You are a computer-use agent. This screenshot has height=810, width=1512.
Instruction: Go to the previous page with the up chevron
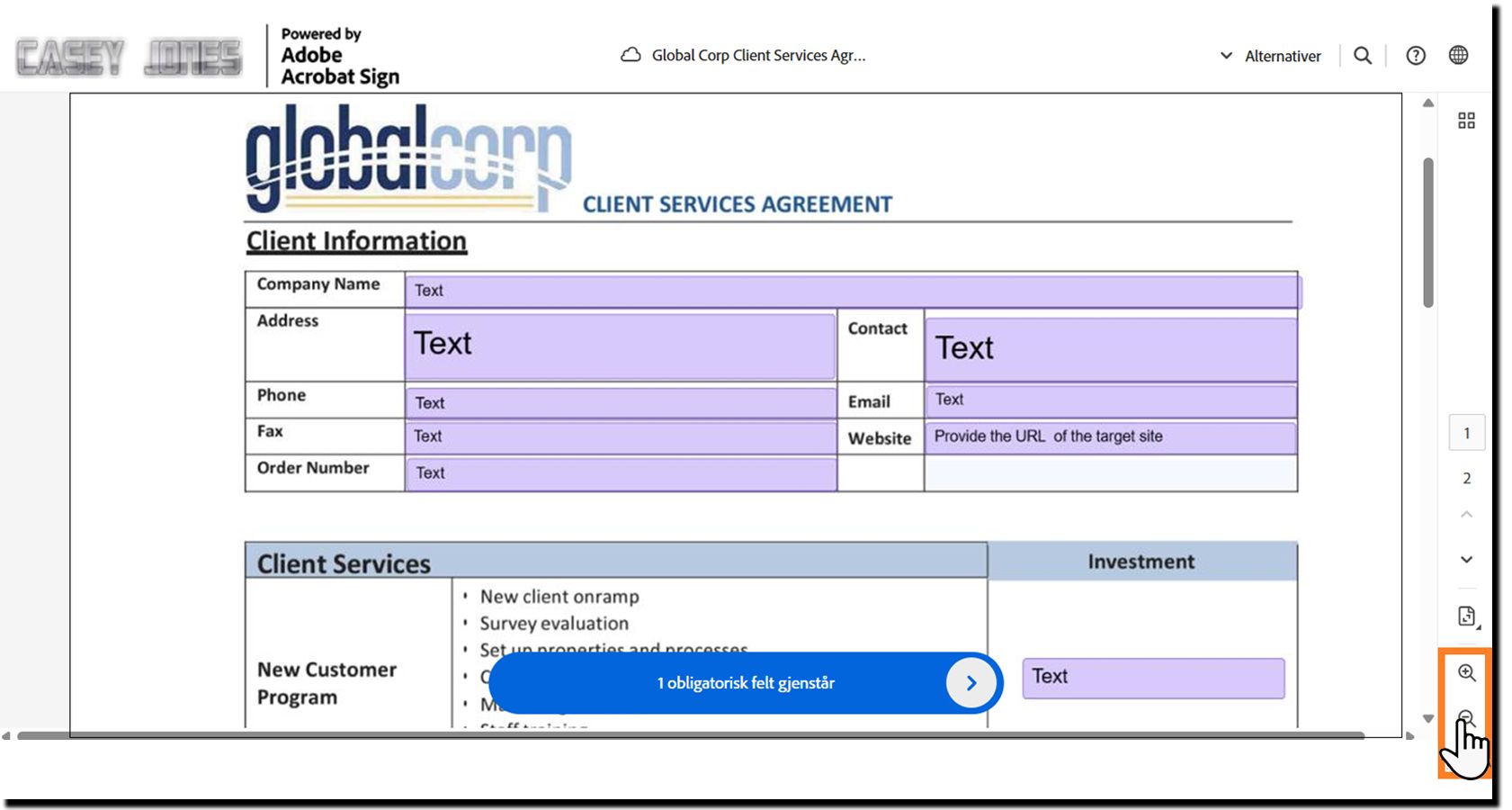click(x=1466, y=515)
